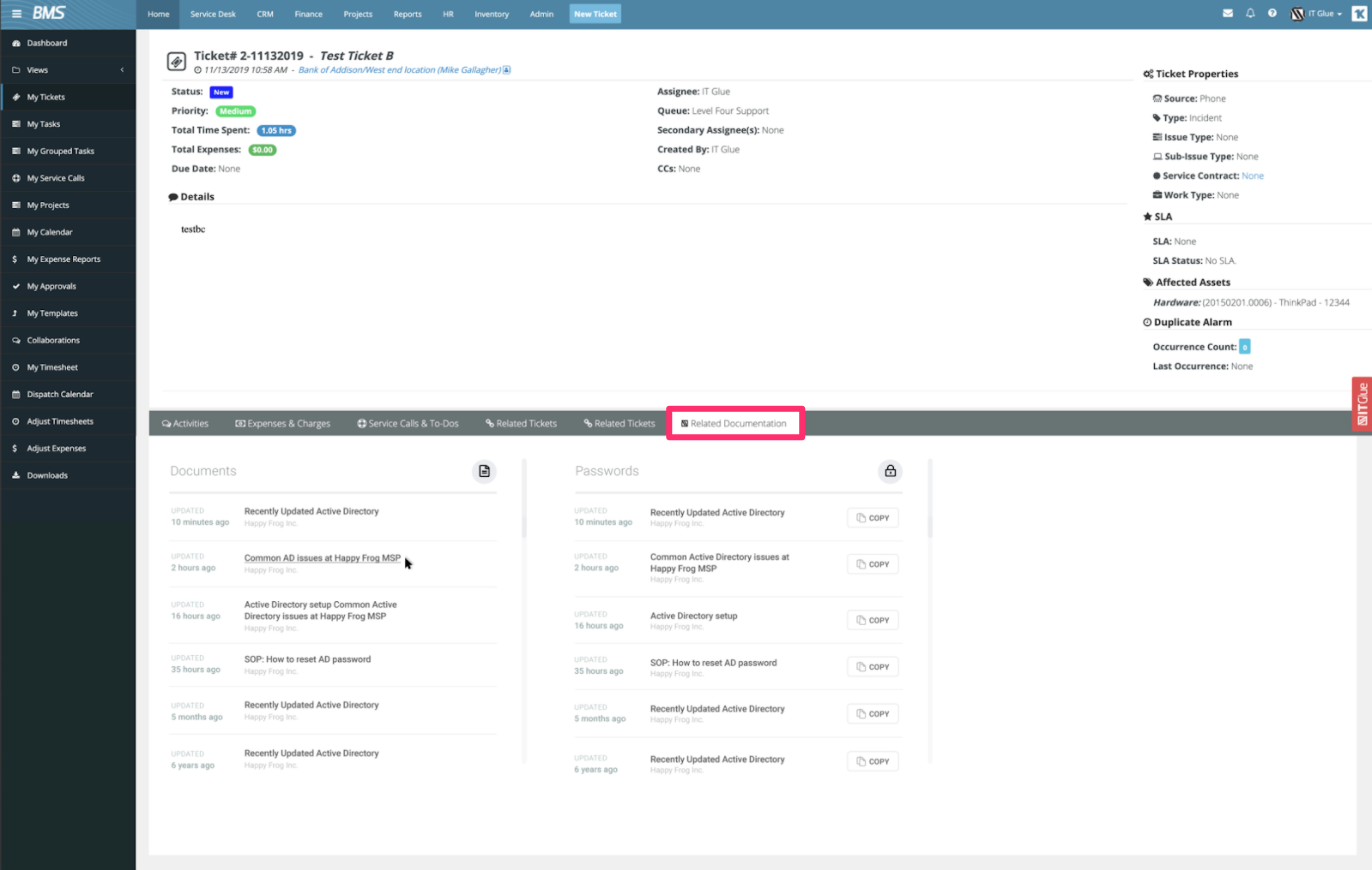The width and height of the screenshot is (1372, 870).
Task: Select the Home menu
Action: click(158, 14)
